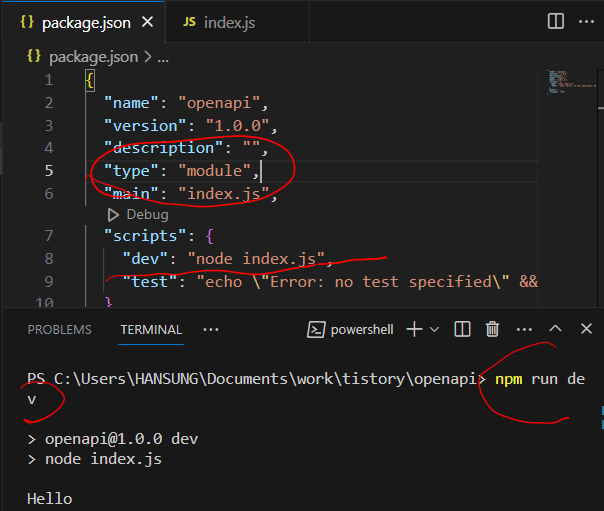Click the Debug play triangle icon
The image size is (604, 511).
point(113,215)
